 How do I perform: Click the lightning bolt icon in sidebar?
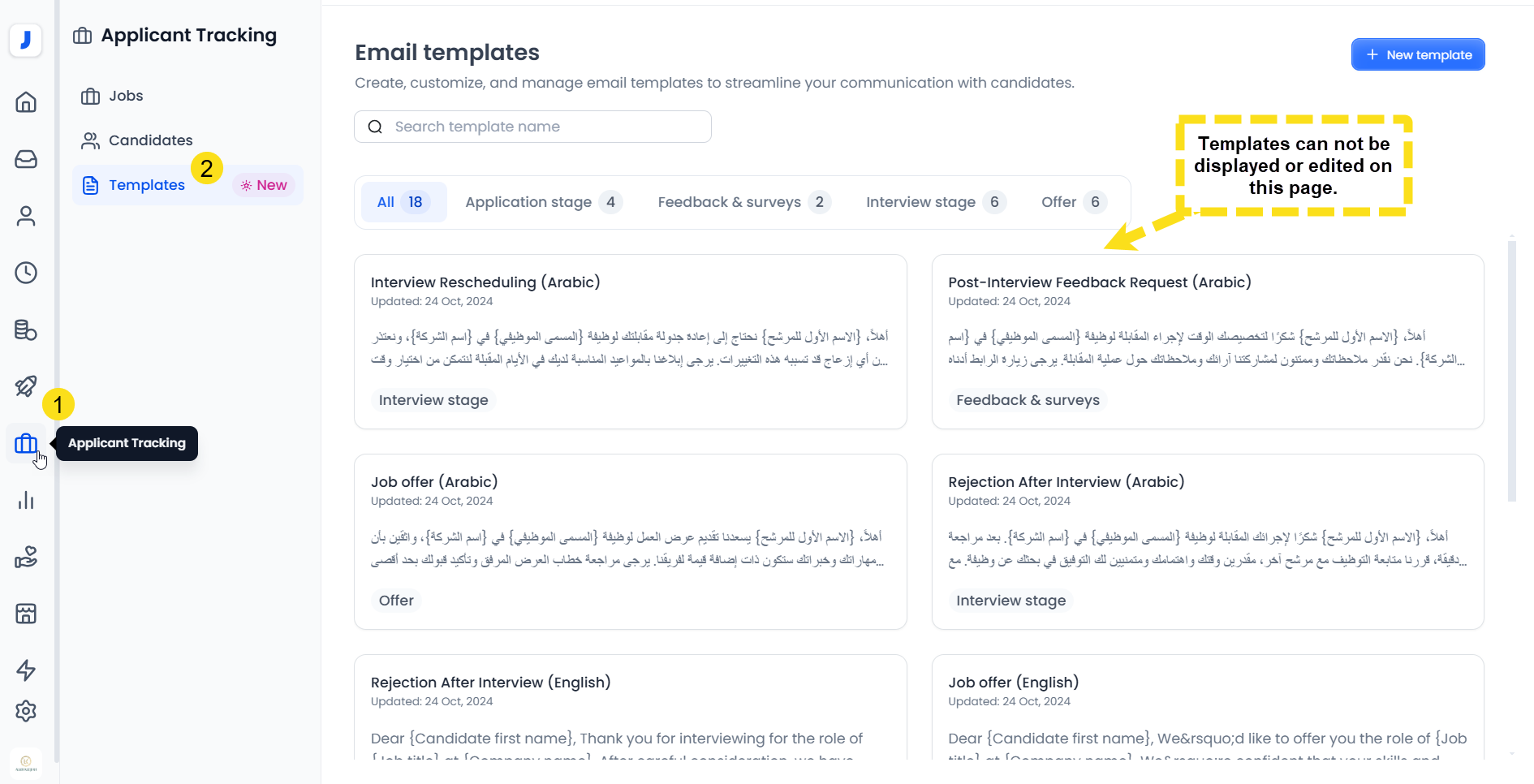(26, 670)
